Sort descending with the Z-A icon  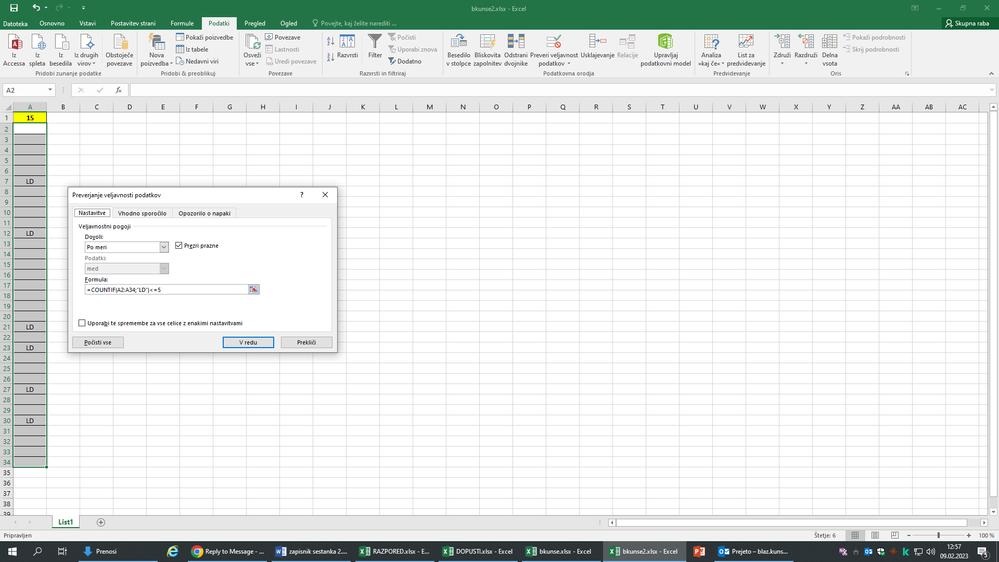point(331,57)
